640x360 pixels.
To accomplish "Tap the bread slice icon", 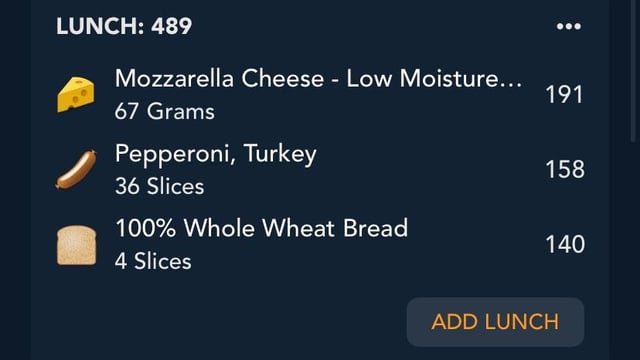I will [x=76, y=245].
